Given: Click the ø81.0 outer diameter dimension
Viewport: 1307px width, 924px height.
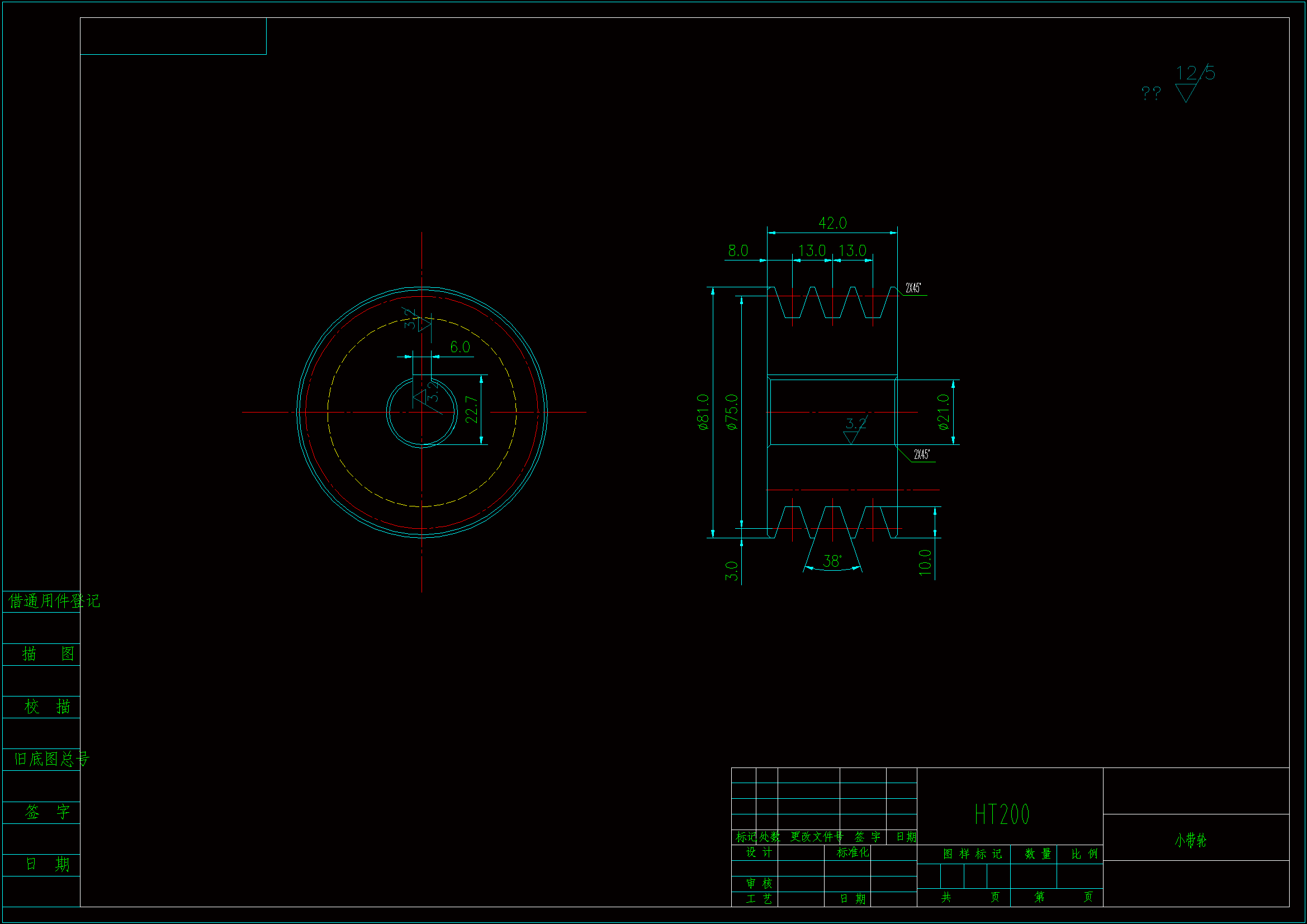Looking at the screenshot, I should tap(704, 411).
